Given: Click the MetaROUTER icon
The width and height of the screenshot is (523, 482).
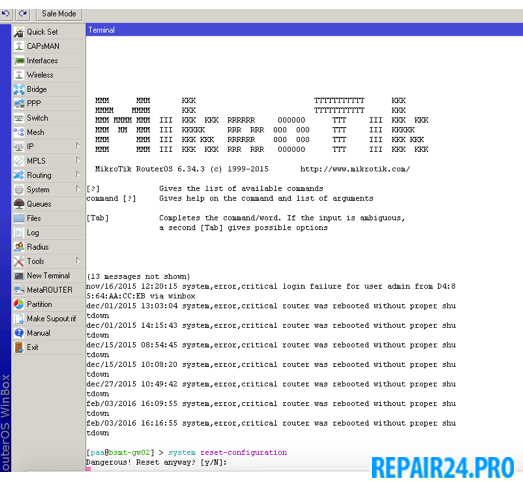Looking at the screenshot, I should [19, 290].
